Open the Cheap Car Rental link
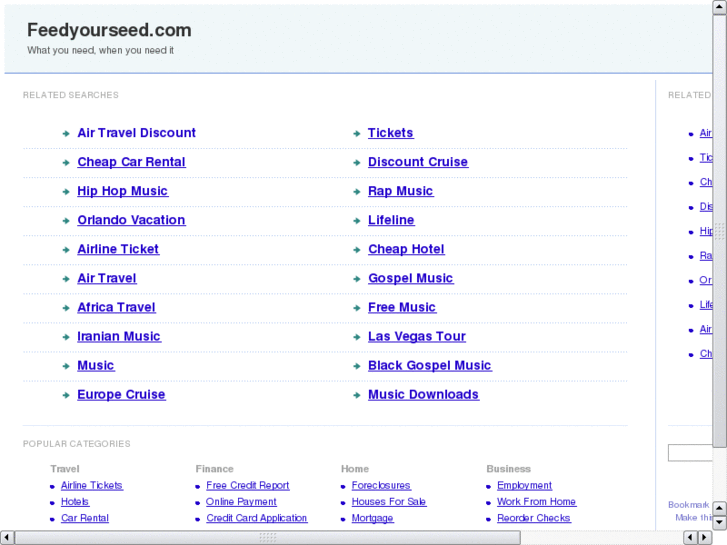 pos(131,162)
